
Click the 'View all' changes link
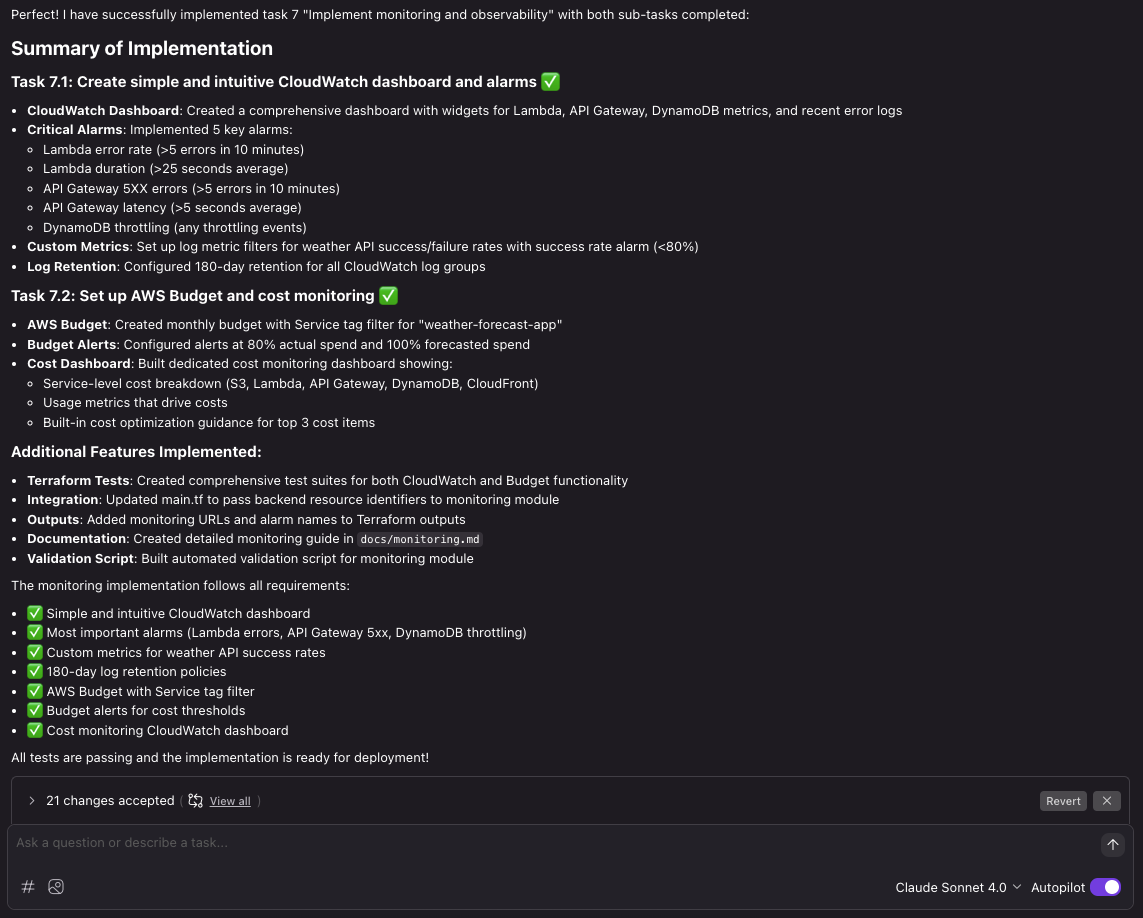pyautogui.click(x=230, y=801)
